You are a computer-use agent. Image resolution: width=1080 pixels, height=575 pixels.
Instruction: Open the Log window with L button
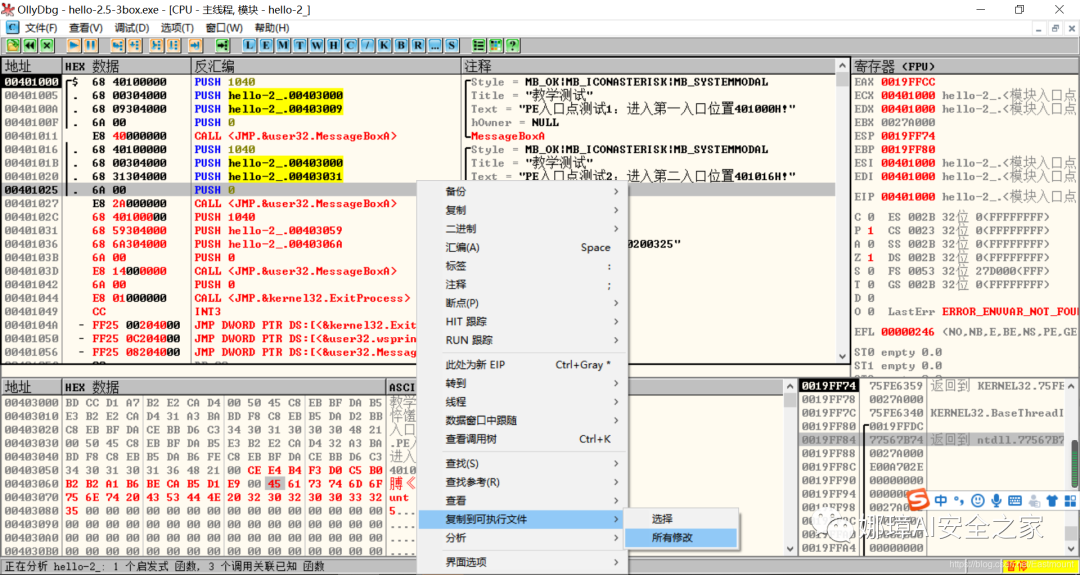[250, 45]
